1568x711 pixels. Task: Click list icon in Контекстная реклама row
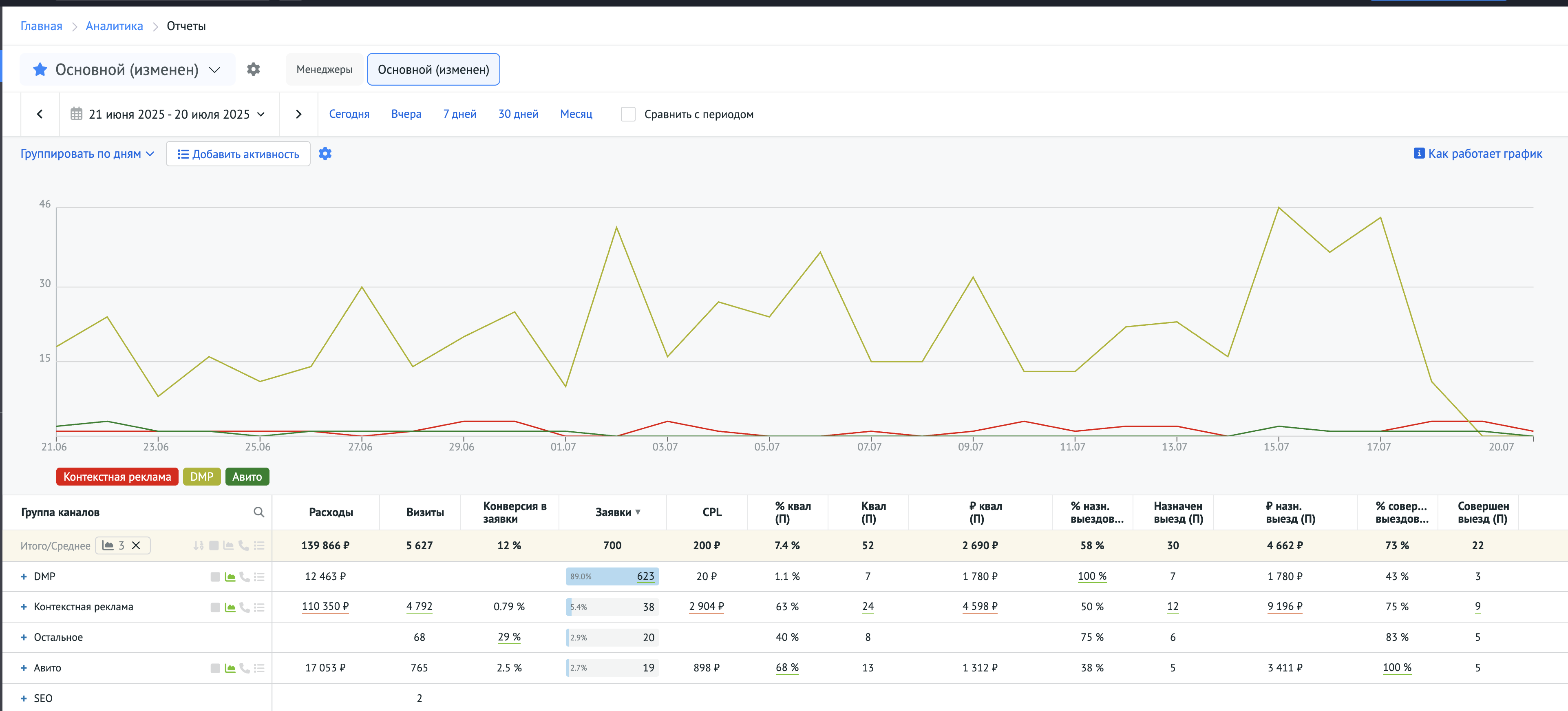point(259,607)
